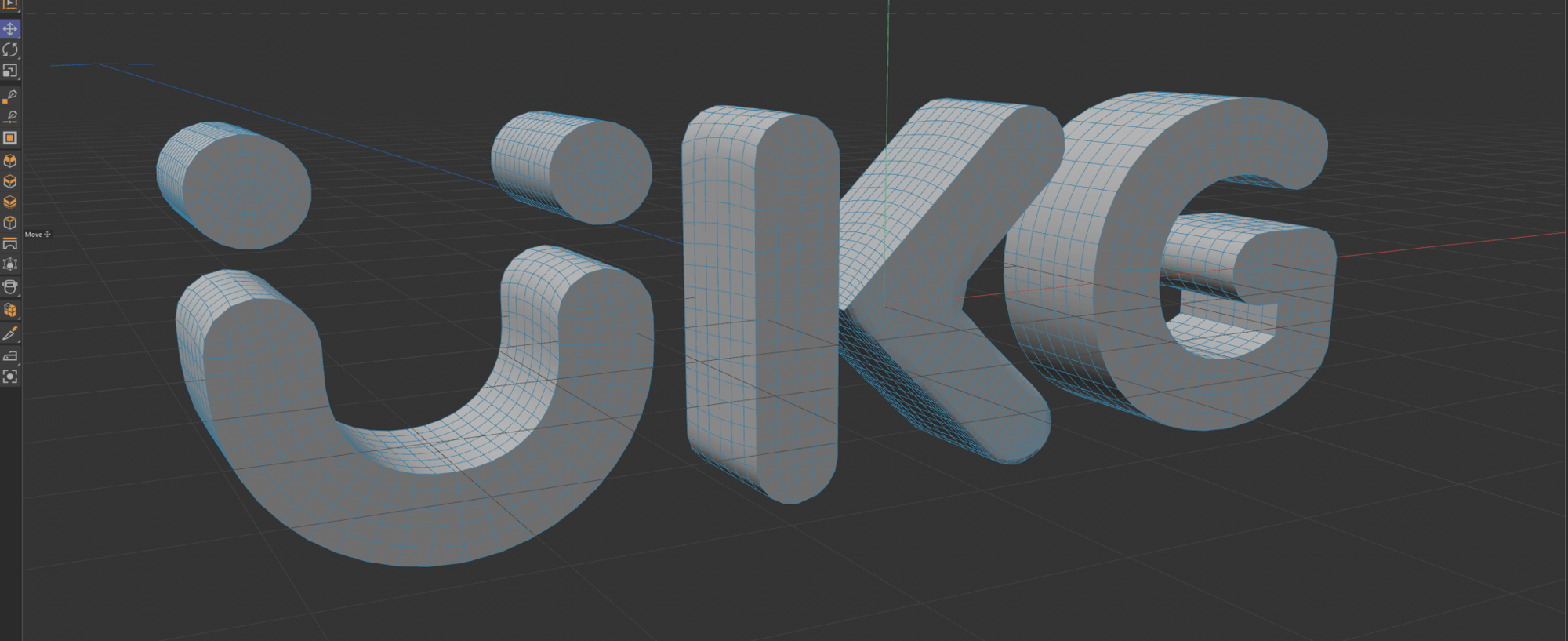Click the cube icon with orange edges

point(10,181)
